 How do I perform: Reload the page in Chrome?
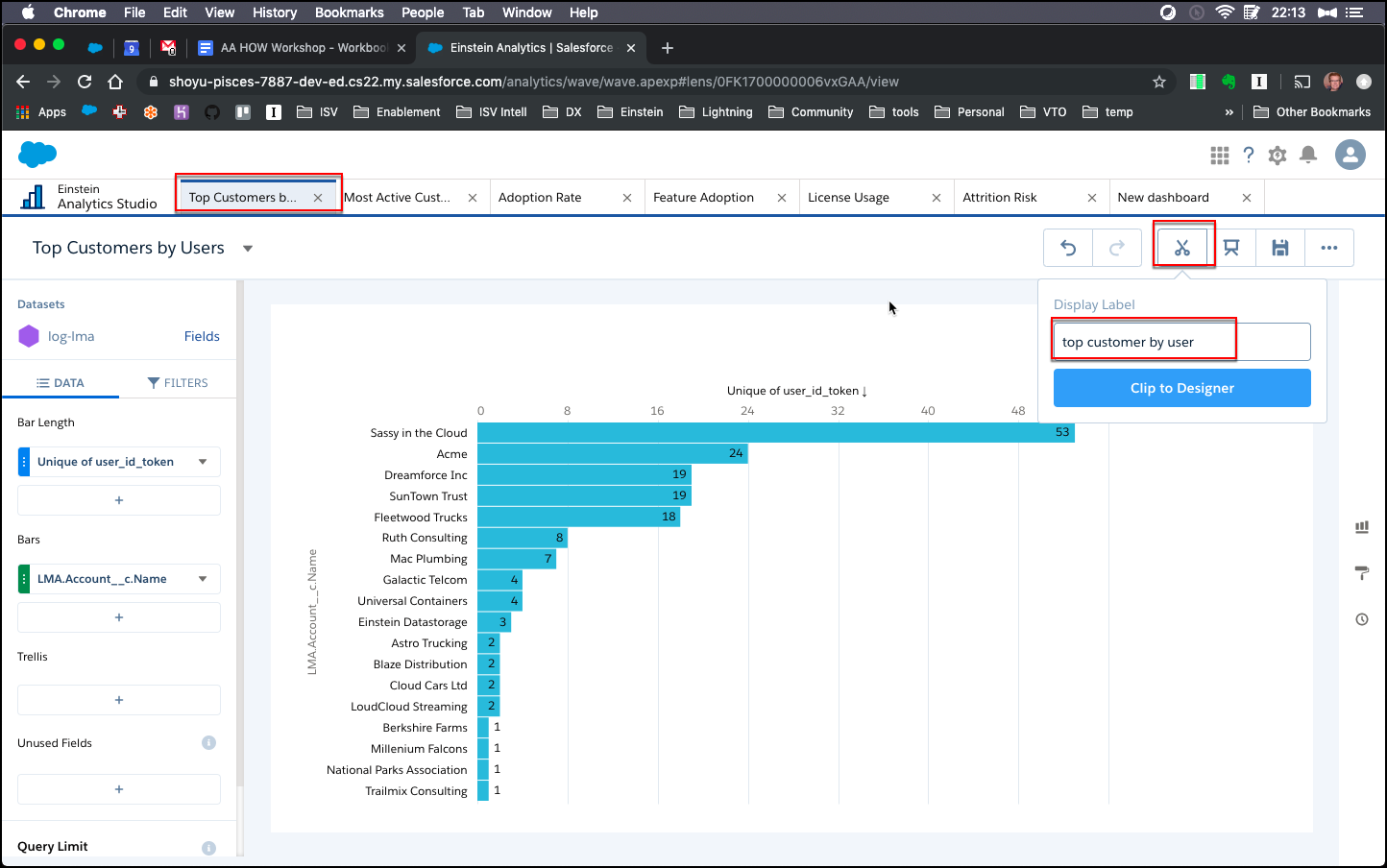tap(85, 82)
